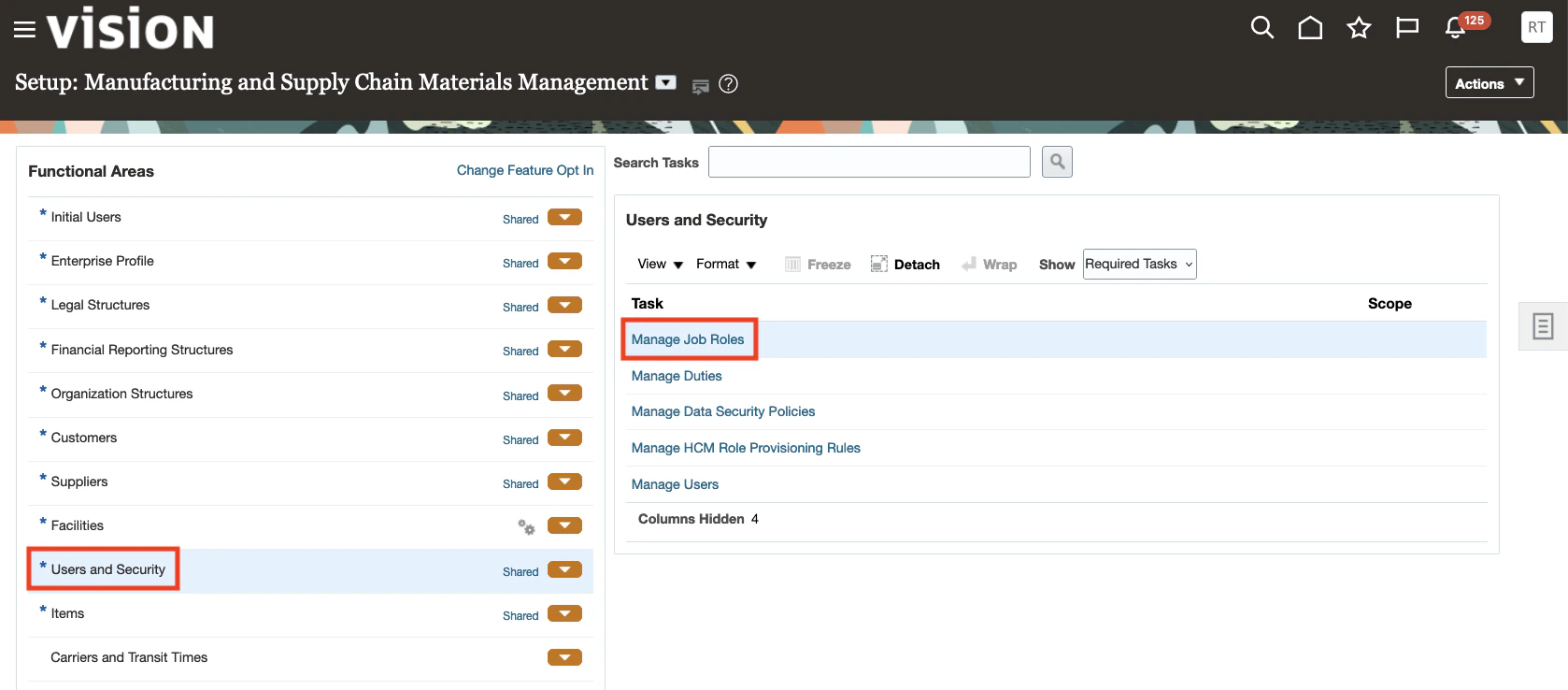1568x690 pixels.
Task: Click the Scope column header
Action: point(1390,304)
